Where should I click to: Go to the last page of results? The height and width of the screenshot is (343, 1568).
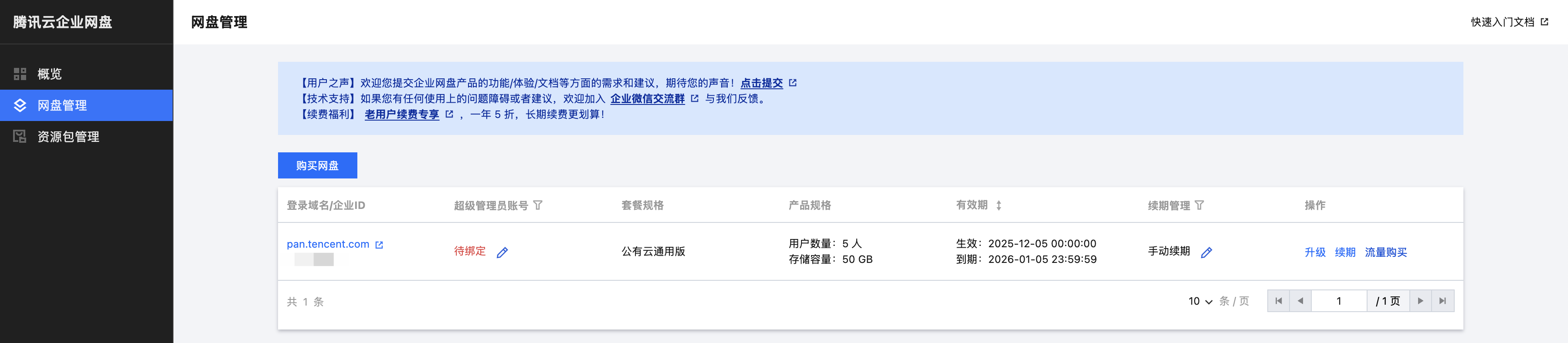(1442, 301)
